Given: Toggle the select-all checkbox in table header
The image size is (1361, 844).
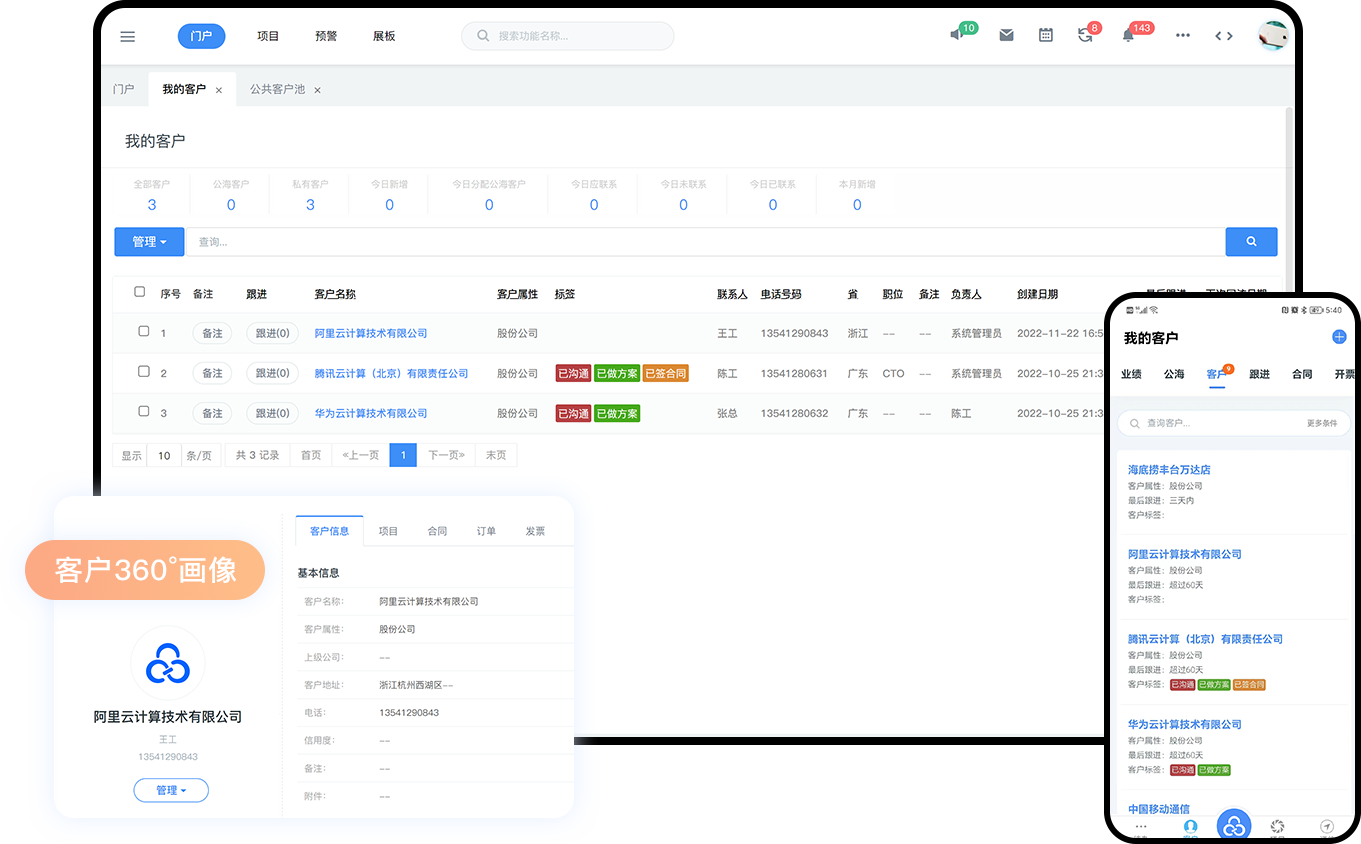Looking at the screenshot, I should coord(140,292).
